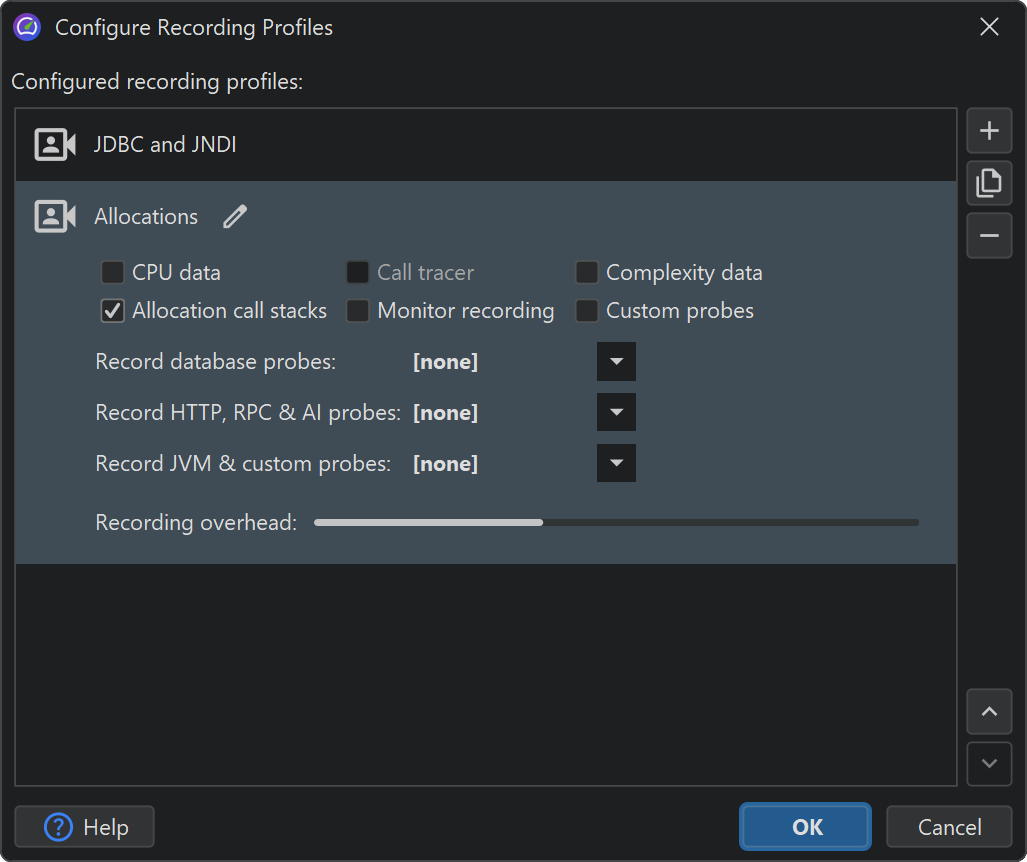Turn on Custom probes checkbox

tap(587, 311)
